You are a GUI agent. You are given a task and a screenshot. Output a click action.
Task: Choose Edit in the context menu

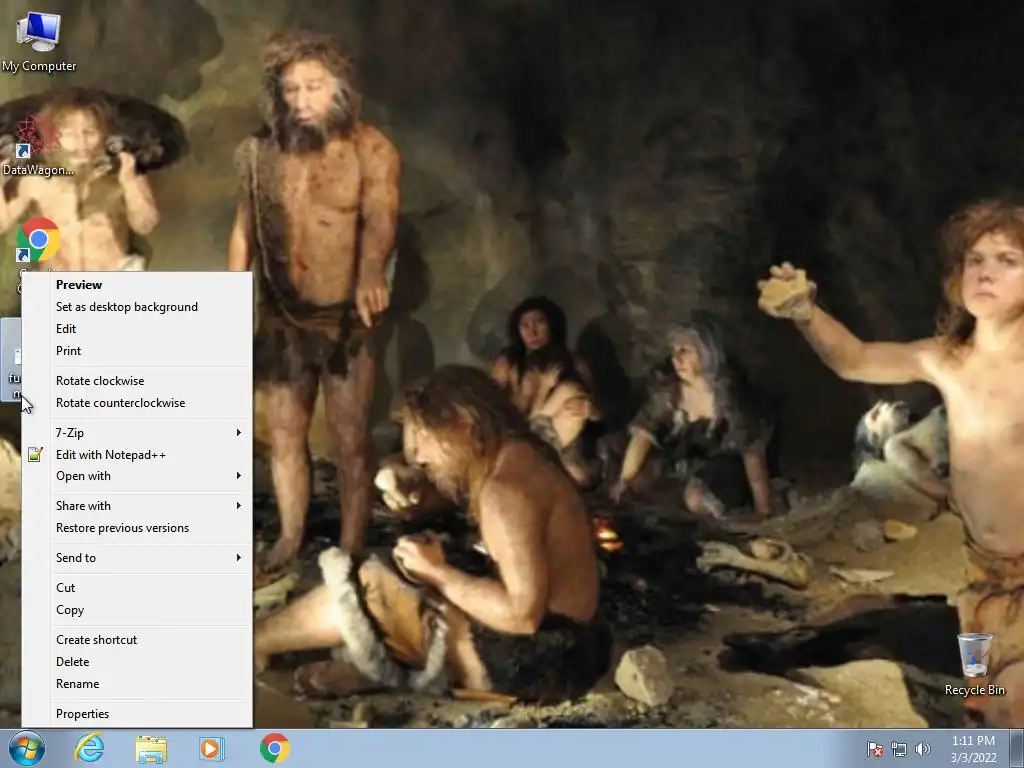coord(137,329)
